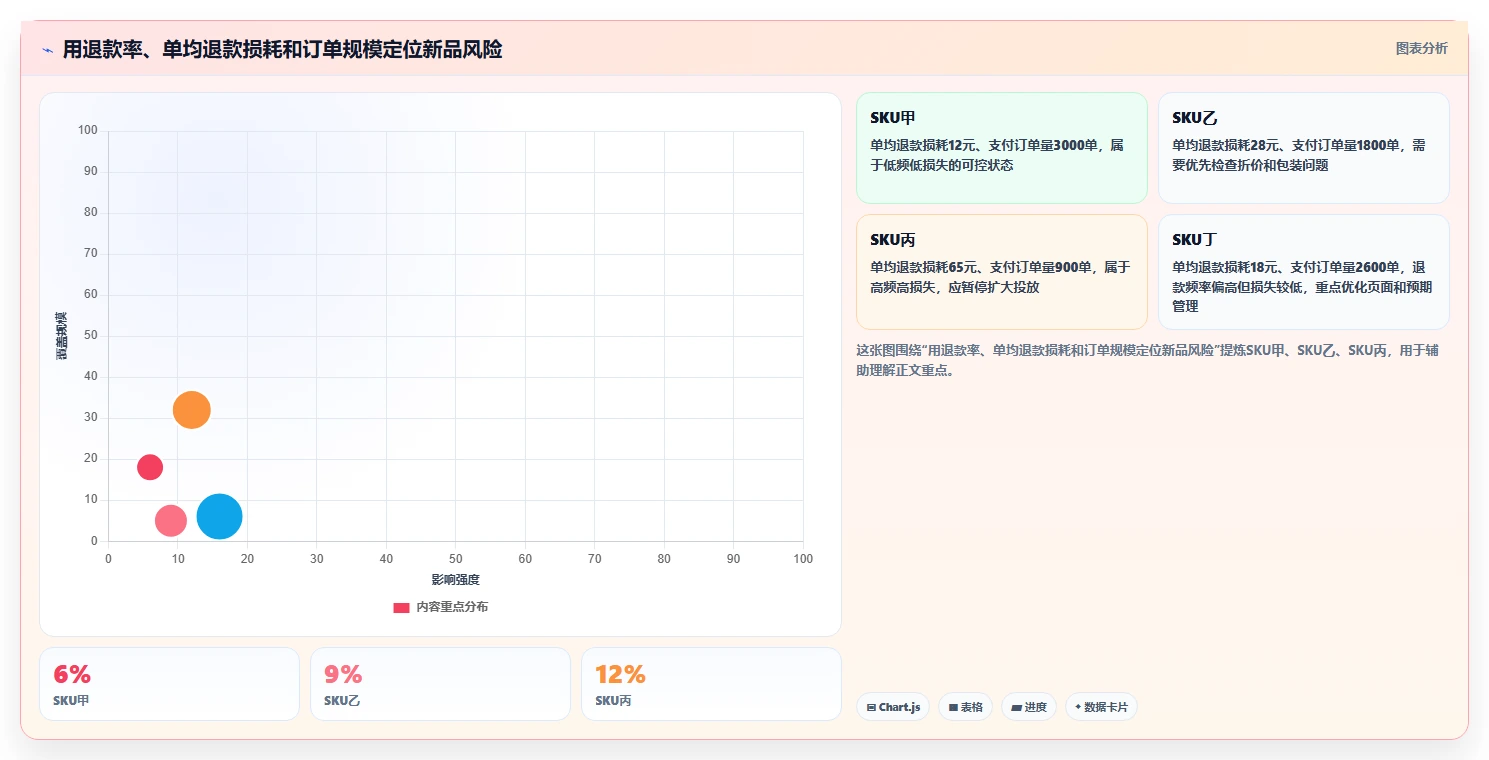Click SKU甲 description mentioning 3000单
Viewport: 1489px width, 760px height.
click(x=997, y=155)
